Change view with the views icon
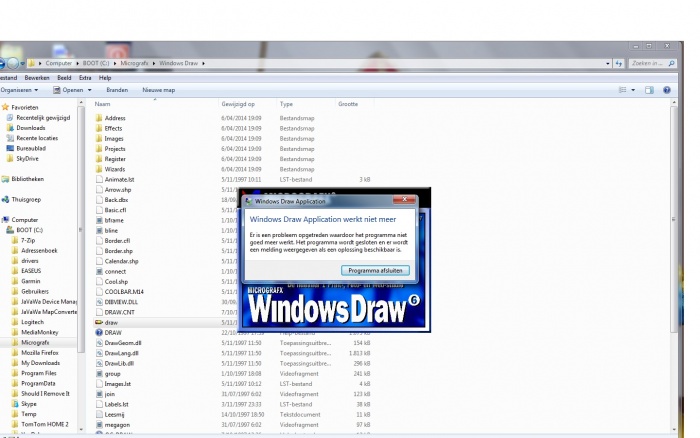 point(622,90)
